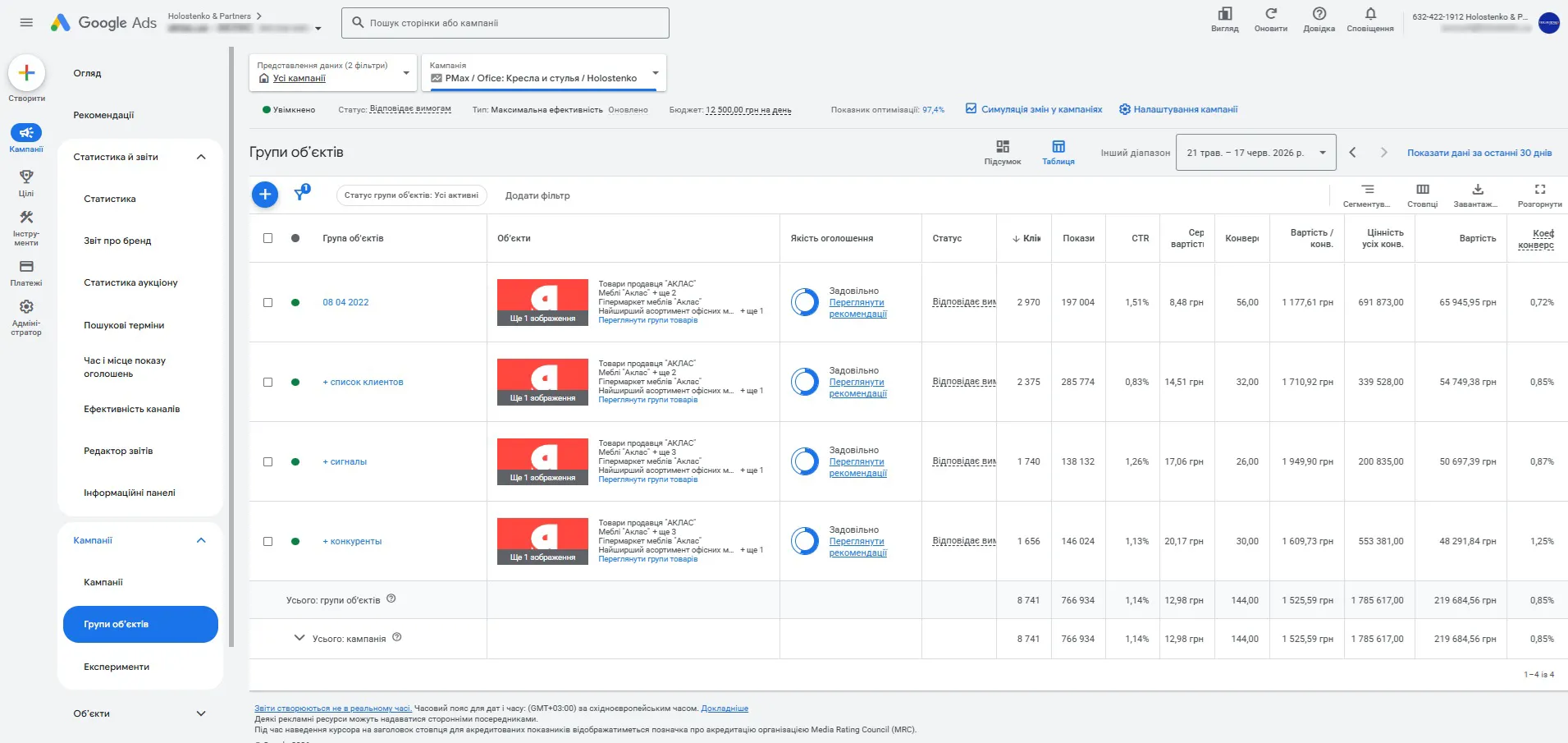Click Симуляція змін у кампаніях link
Image resolution: width=1568 pixels, height=743 pixels.
point(1034,109)
